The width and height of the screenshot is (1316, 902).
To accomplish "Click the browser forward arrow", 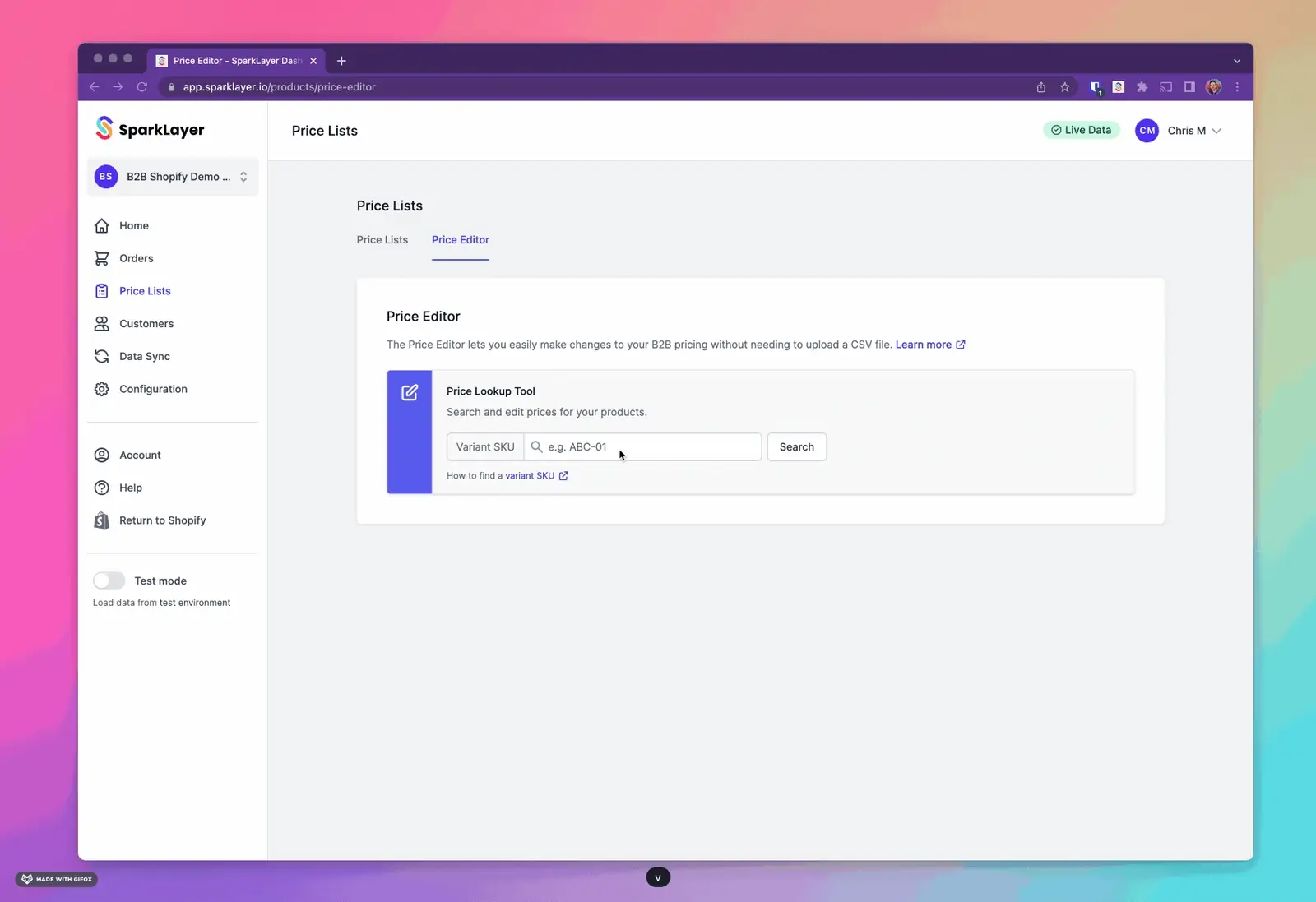I will click(x=118, y=86).
